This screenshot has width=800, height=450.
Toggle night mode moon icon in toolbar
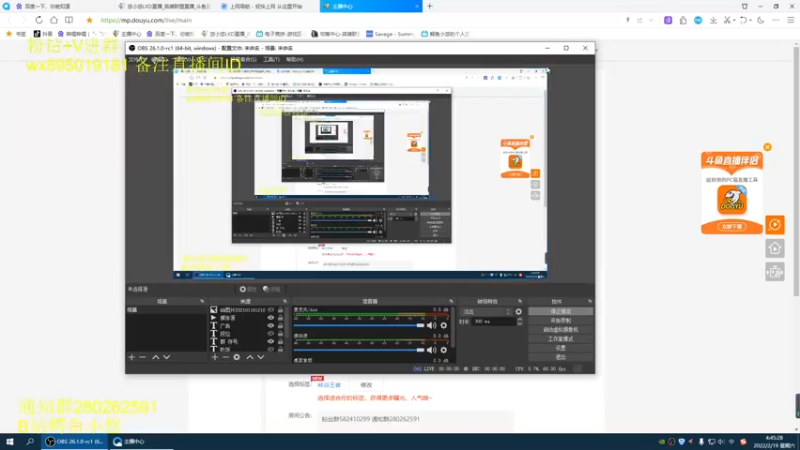[761, 20]
